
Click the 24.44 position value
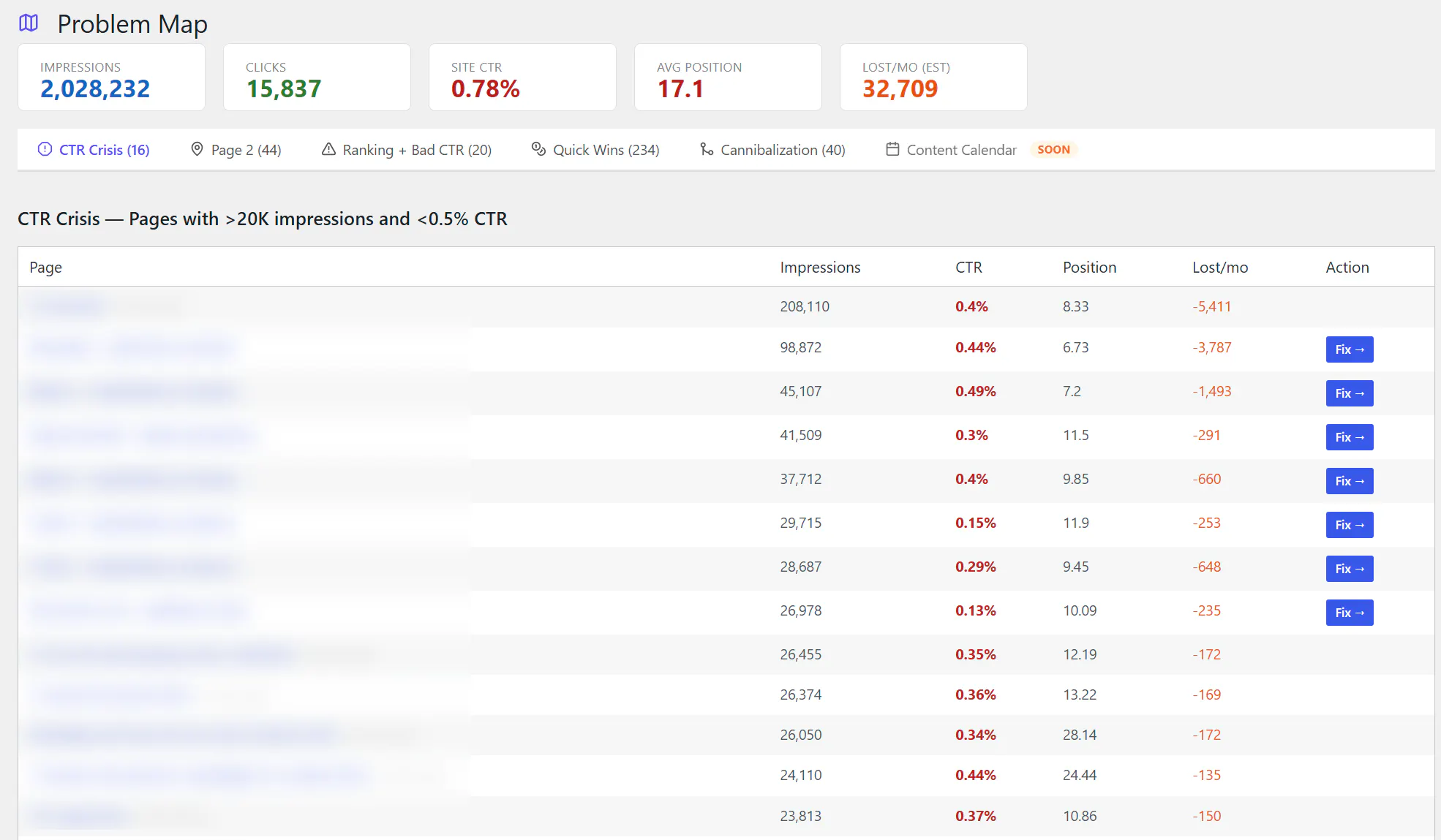pos(1080,775)
